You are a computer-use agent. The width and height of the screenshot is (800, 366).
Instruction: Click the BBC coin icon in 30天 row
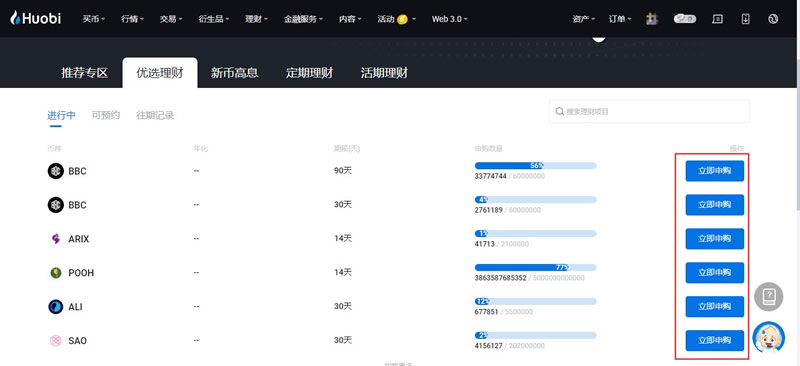pos(56,205)
